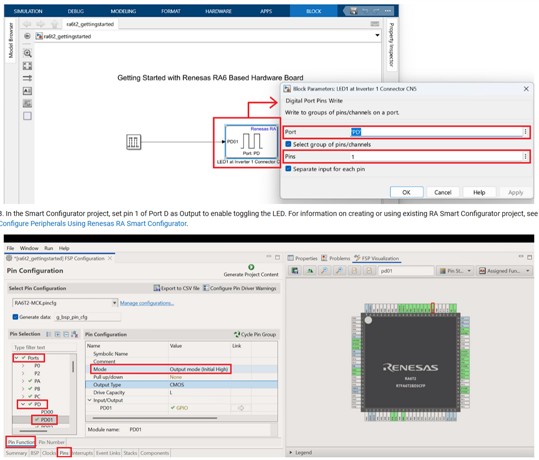This screenshot has height=460, width=539.
Task: Open the HARDWARE toolstrip tab
Action: [x=218, y=11]
